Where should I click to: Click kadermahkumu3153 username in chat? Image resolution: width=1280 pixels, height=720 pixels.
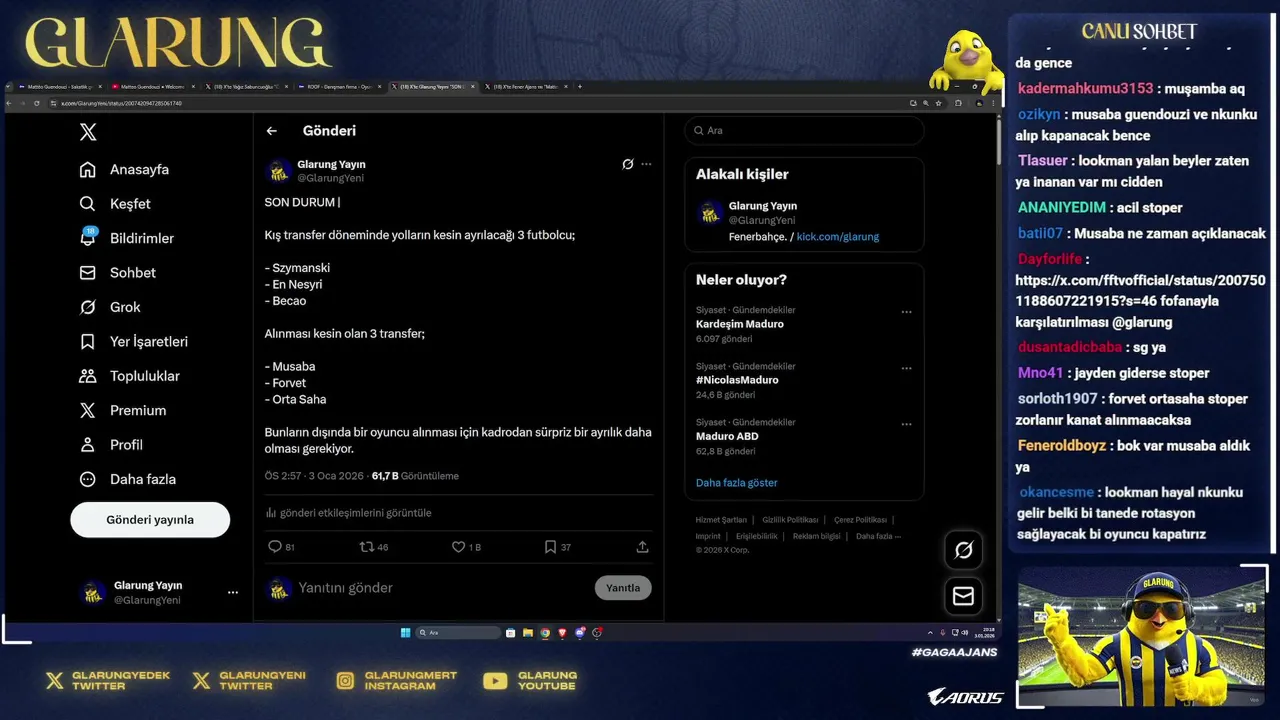pyautogui.click(x=1086, y=88)
